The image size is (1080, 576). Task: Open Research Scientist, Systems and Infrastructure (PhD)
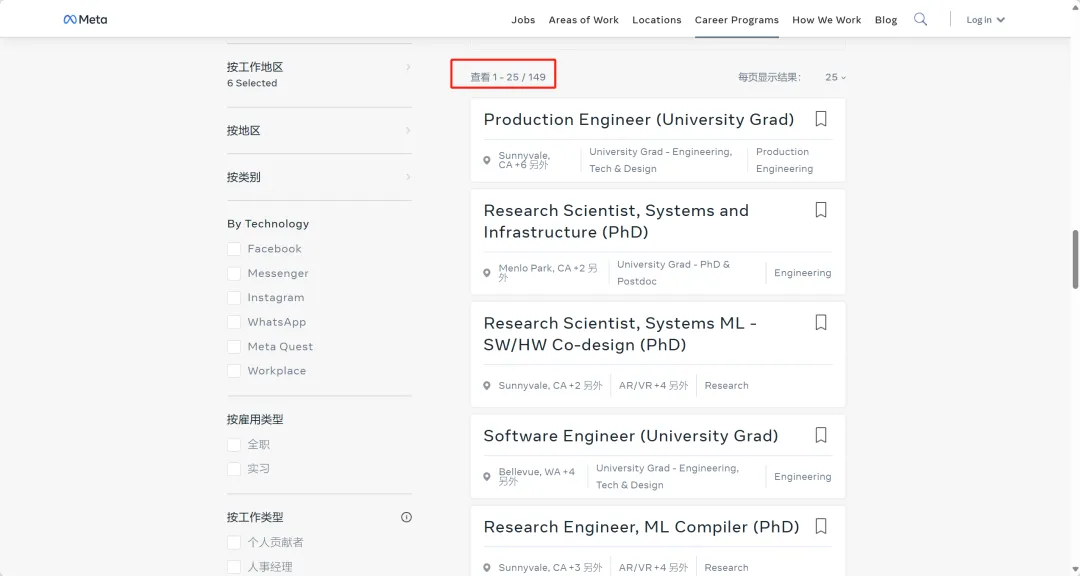[616, 221]
